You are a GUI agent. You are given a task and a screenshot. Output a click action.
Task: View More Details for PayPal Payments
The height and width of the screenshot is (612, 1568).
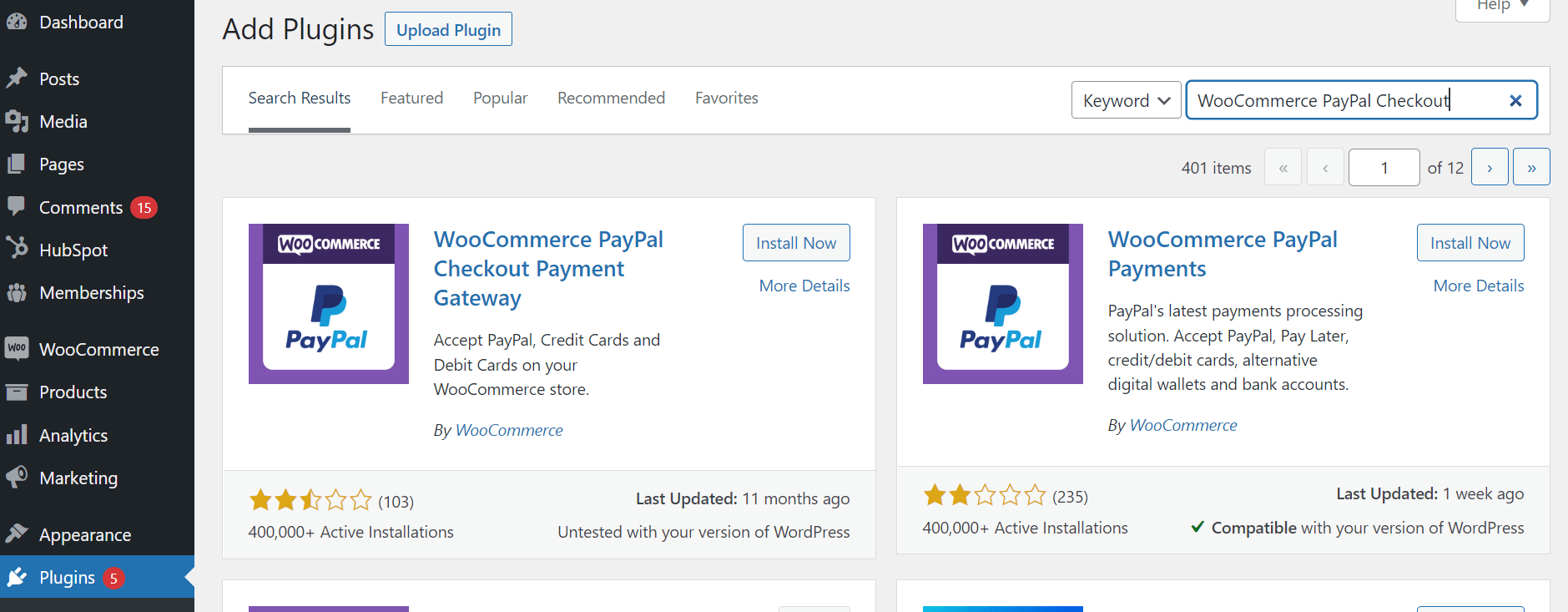(1479, 286)
